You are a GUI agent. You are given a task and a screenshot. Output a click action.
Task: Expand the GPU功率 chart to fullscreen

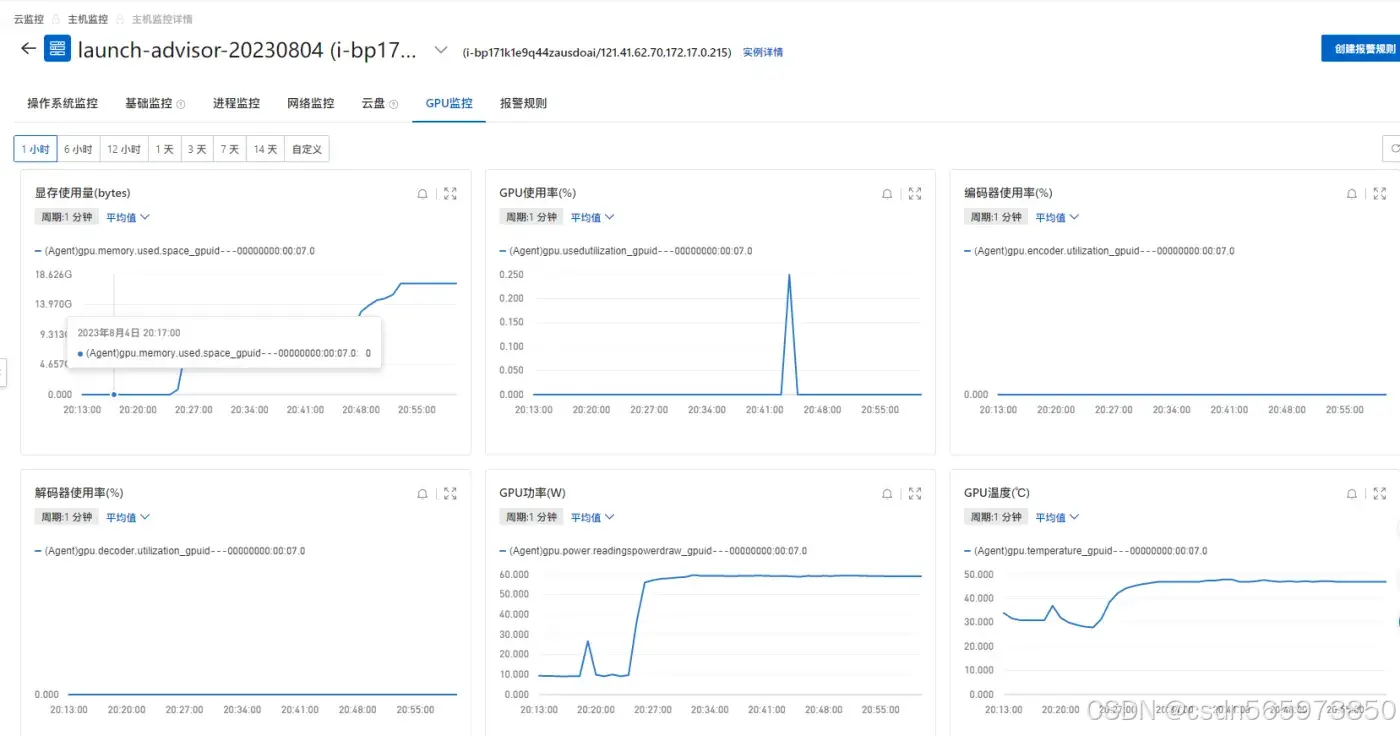click(915, 494)
